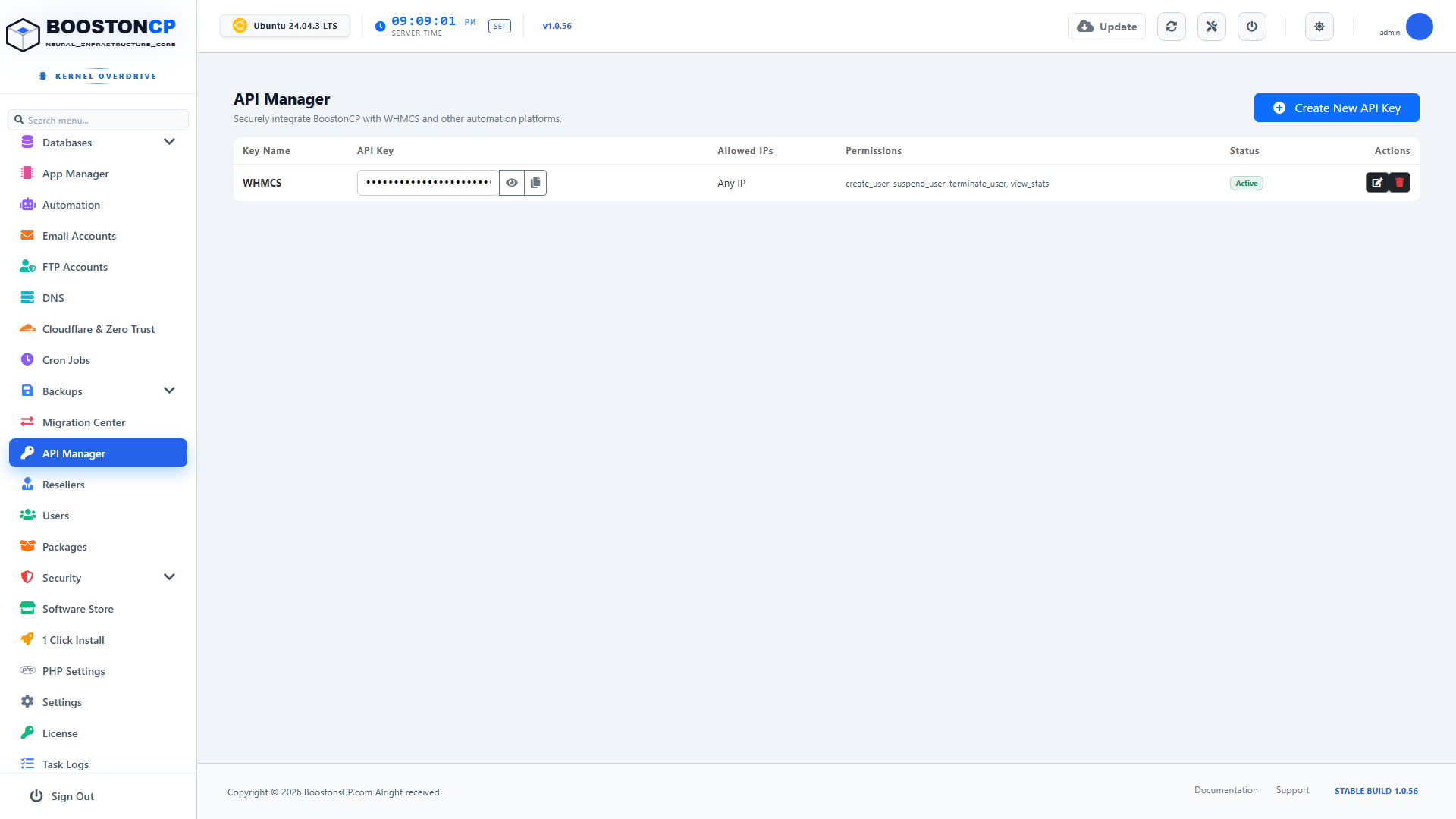Open Task Logs page
Viewport: 1456px width, 819px height.
point(98,764)
